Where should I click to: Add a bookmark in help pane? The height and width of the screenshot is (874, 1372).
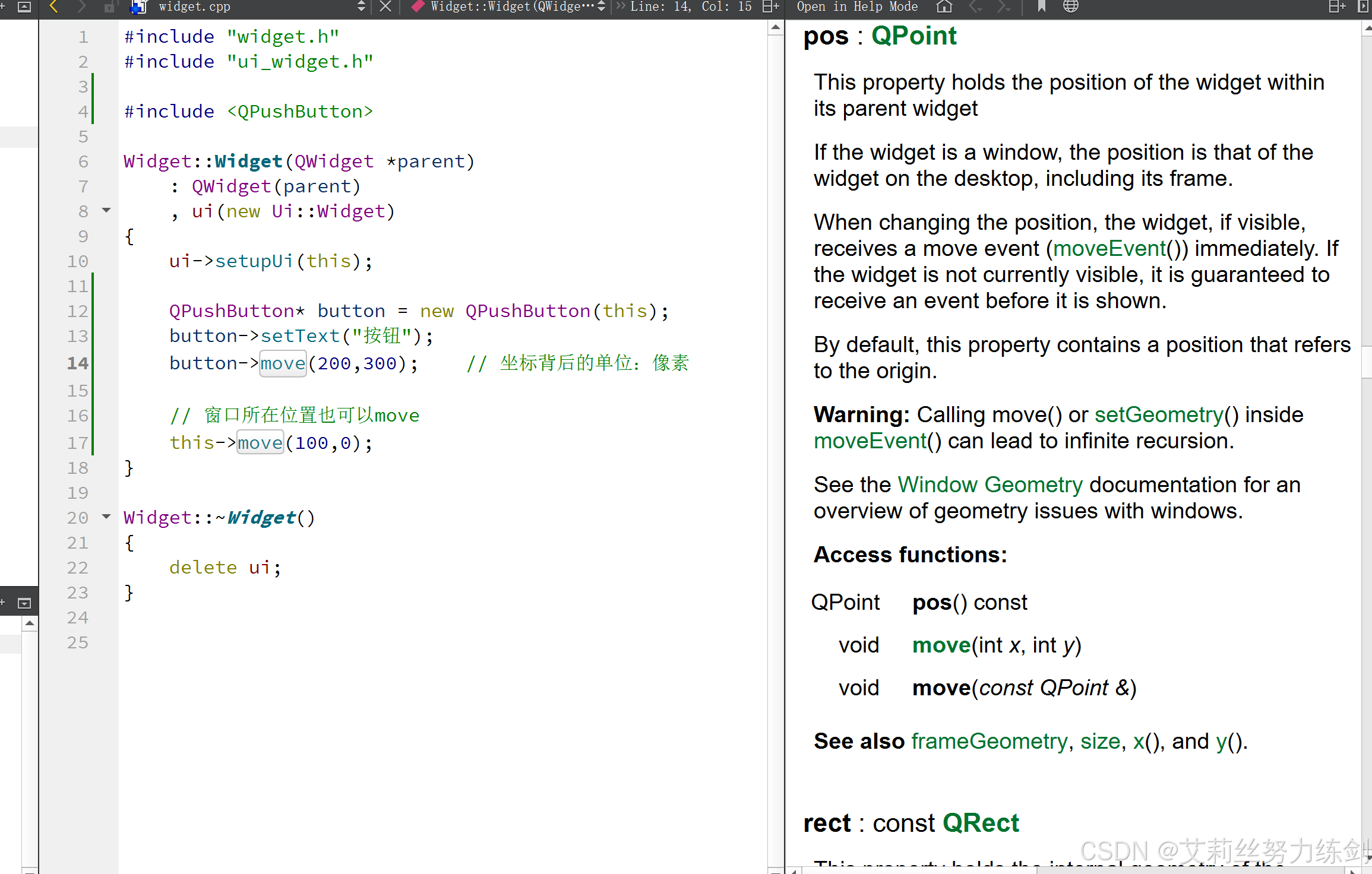pyautogui.click(x=1041, y=7)
